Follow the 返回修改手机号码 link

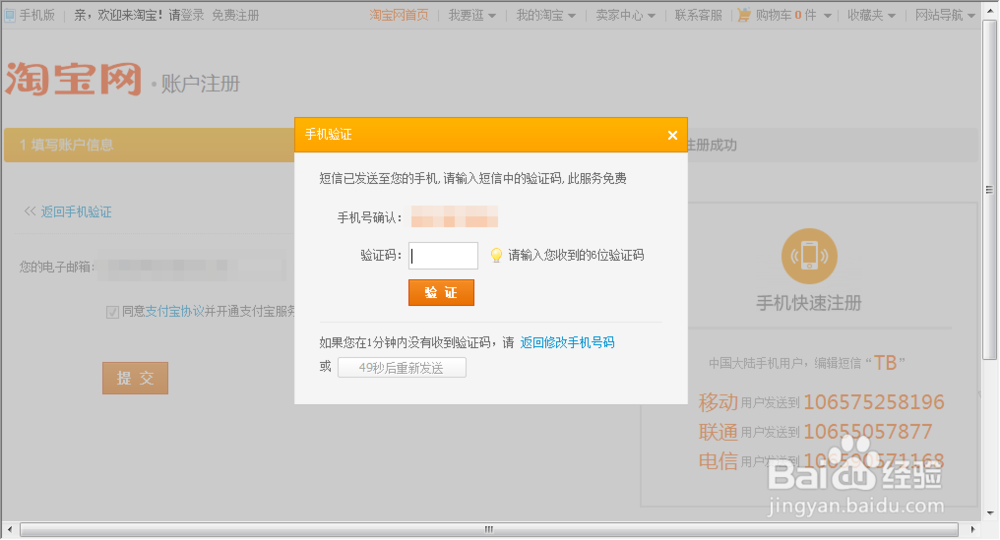568,342
